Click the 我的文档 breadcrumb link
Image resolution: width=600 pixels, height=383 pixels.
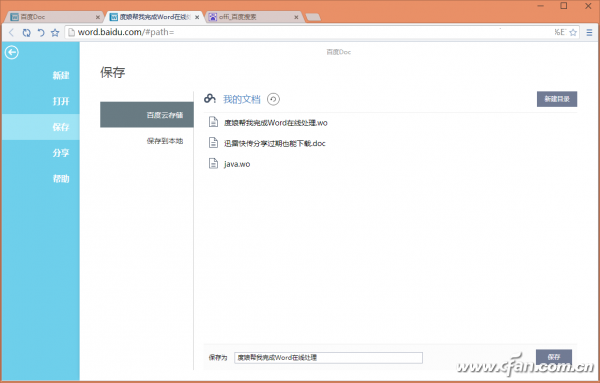(241, 99)
